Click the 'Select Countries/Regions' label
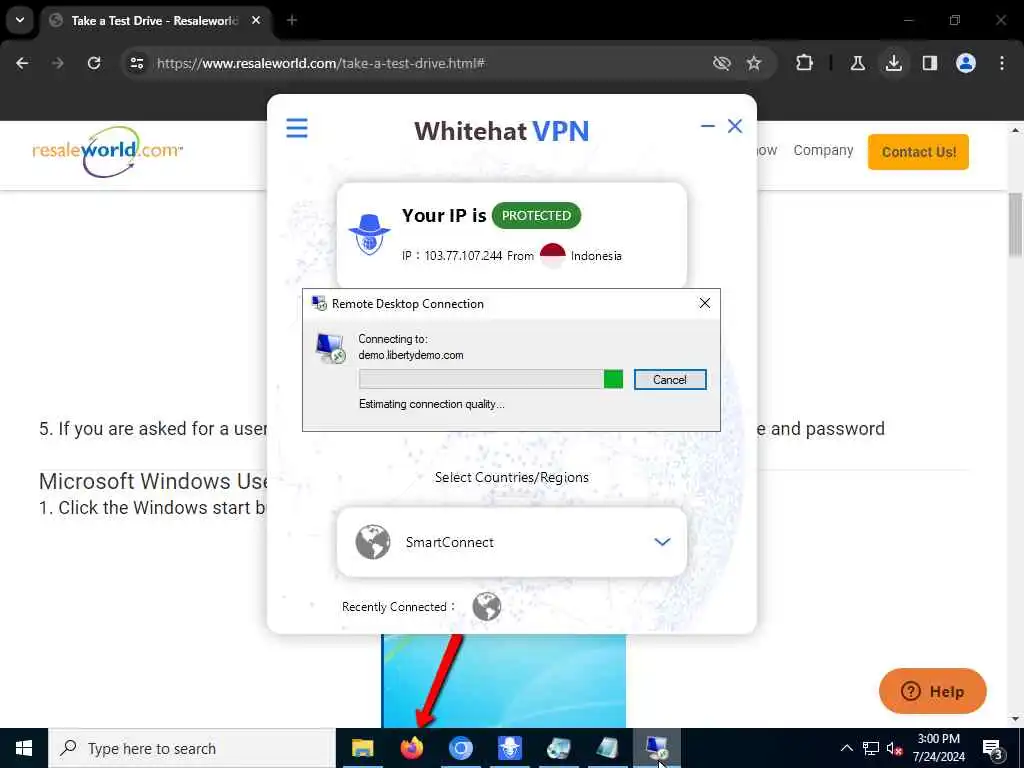The image size is (1024, 768). point(511,477)
